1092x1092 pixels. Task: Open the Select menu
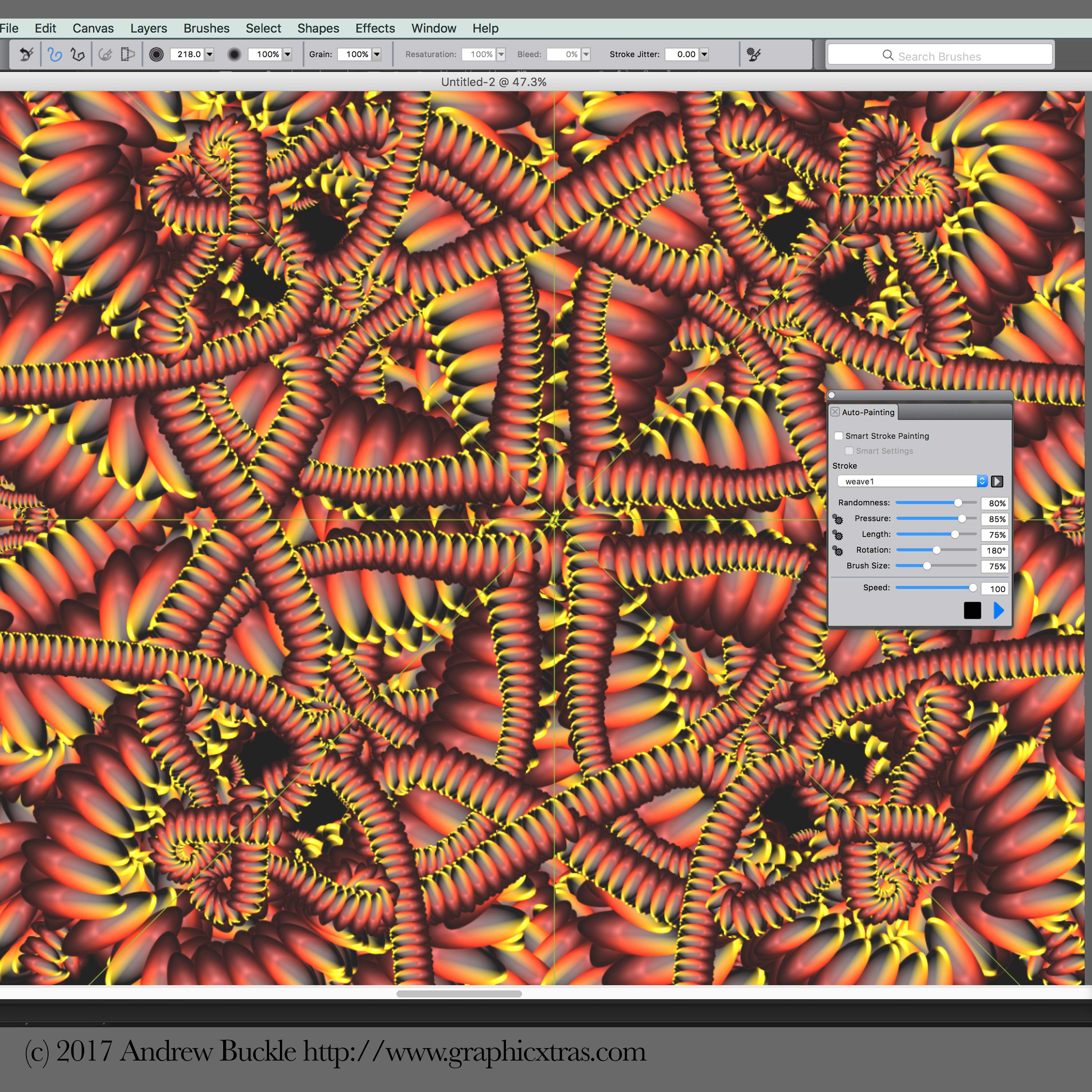264,28
